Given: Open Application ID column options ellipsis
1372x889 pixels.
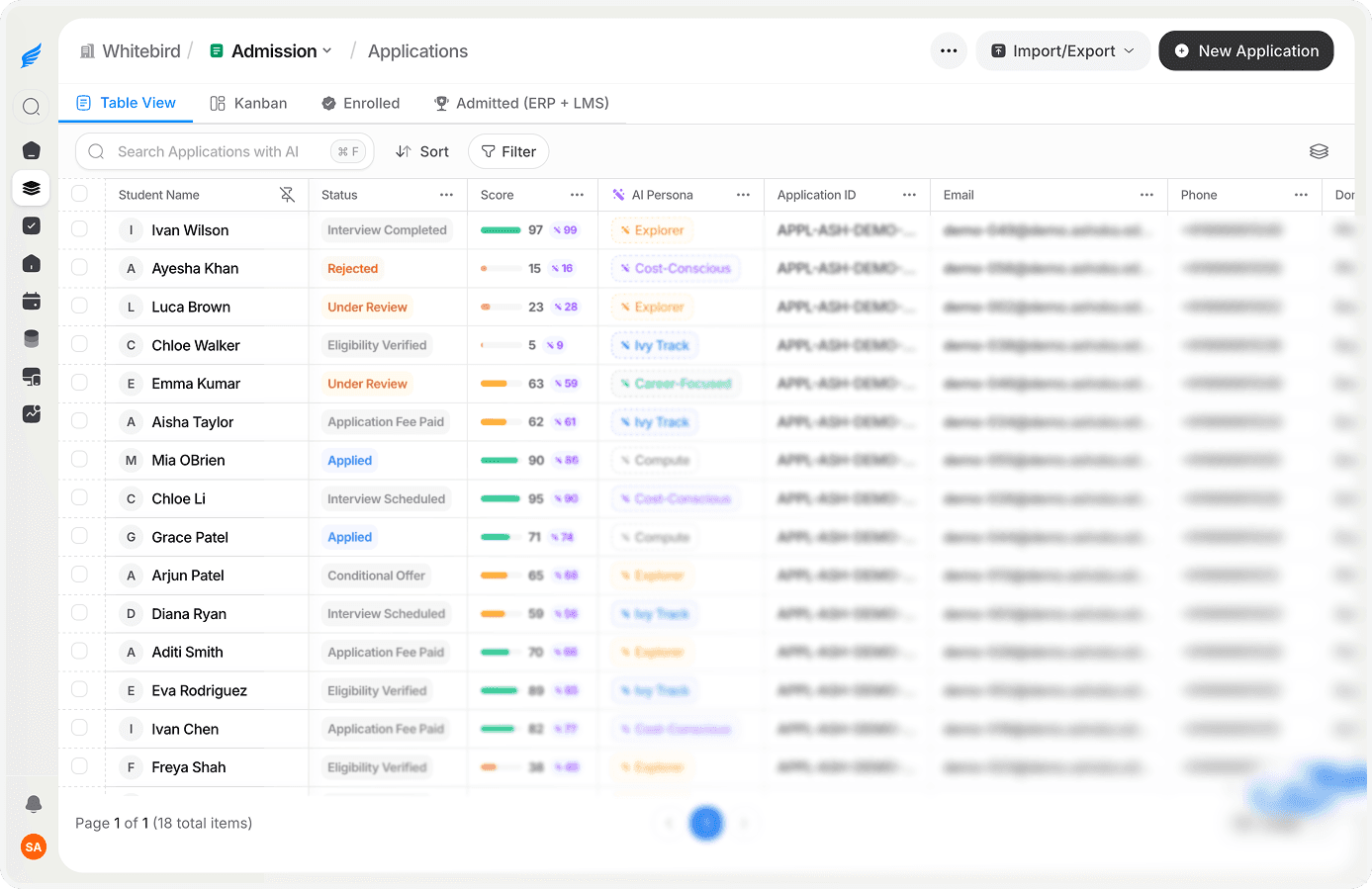Looking at the screenshot, I should tap(910, 195).
